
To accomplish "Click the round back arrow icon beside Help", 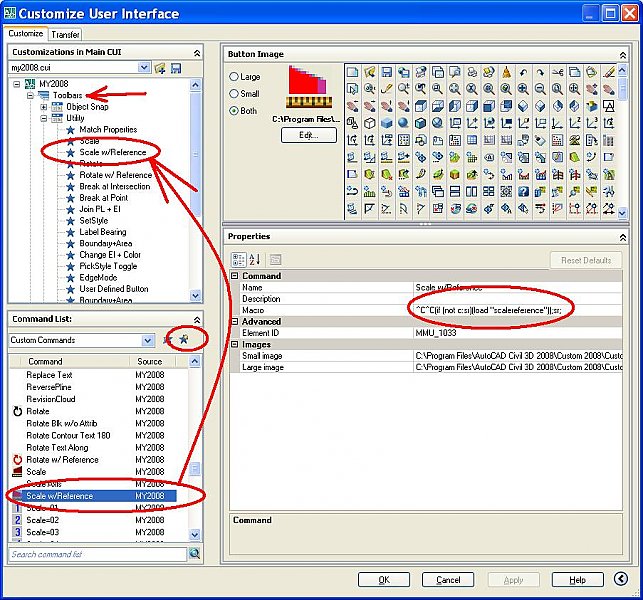I will [621, 579].
